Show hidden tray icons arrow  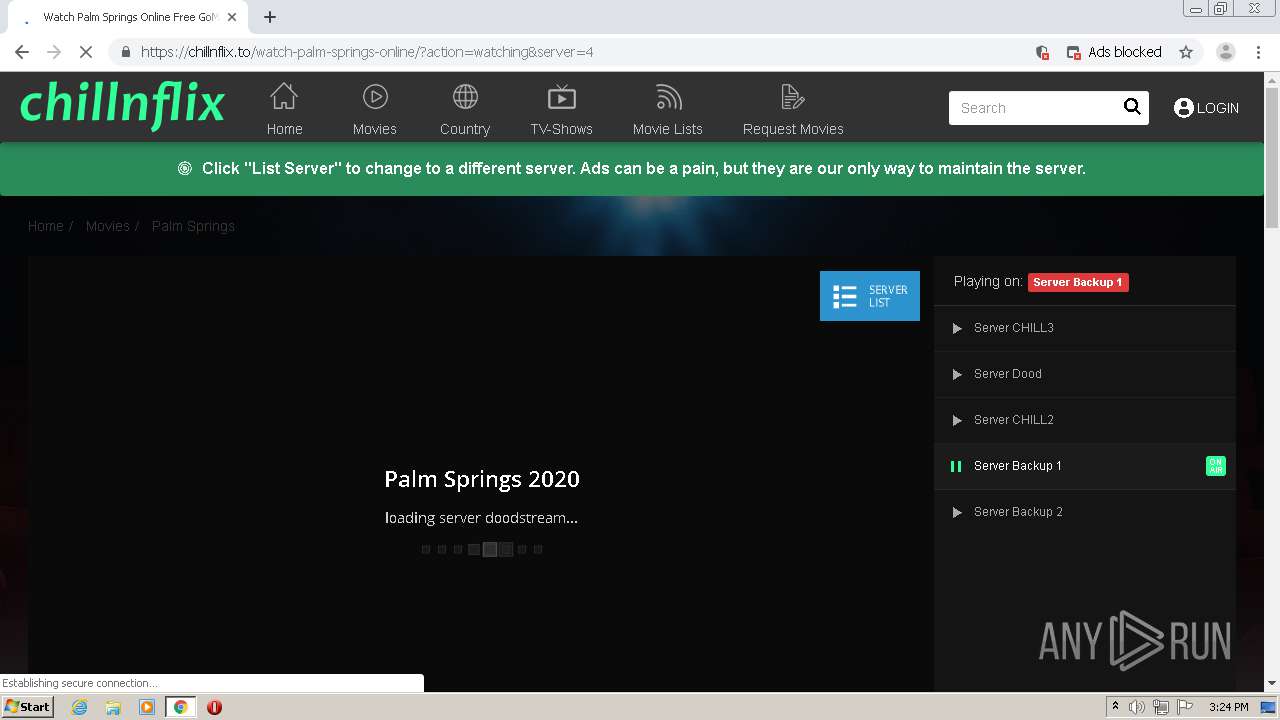(1115, 707)
